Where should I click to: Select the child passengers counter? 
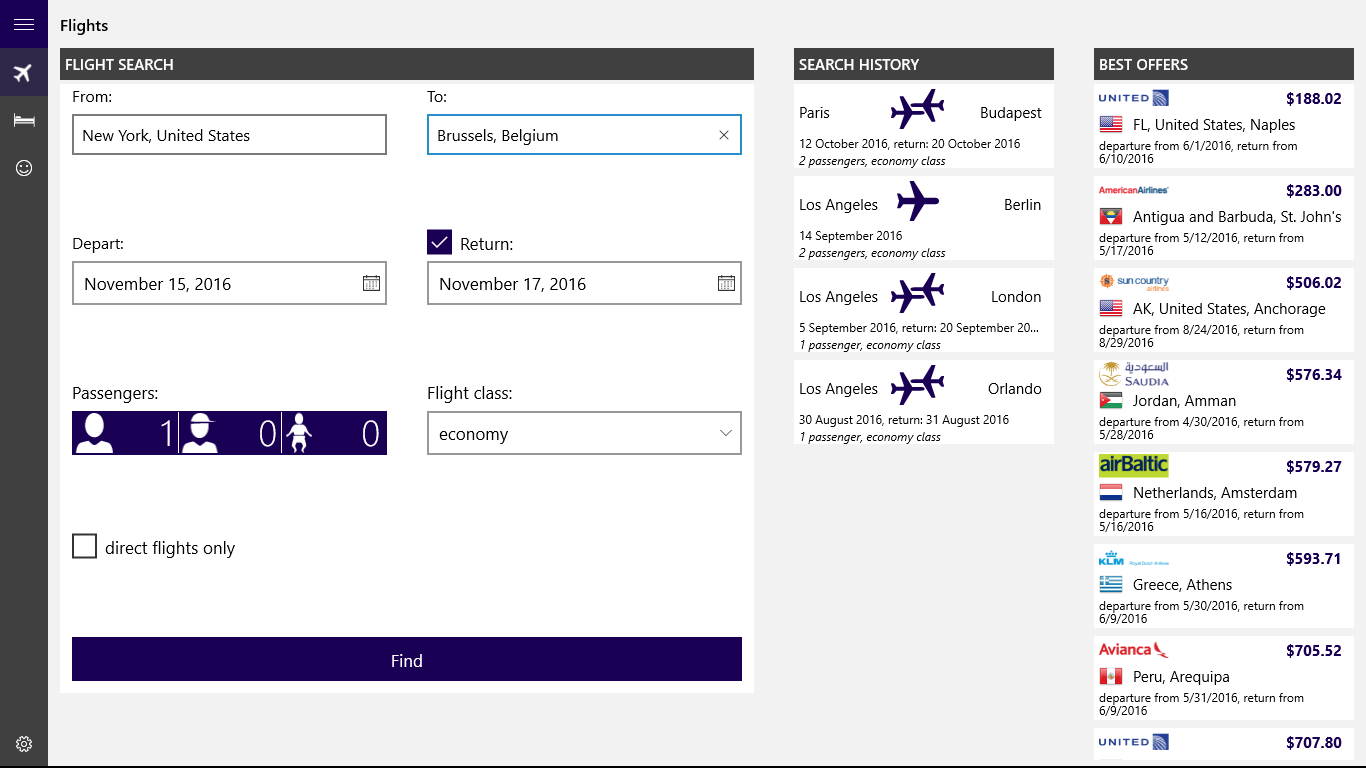230,433
